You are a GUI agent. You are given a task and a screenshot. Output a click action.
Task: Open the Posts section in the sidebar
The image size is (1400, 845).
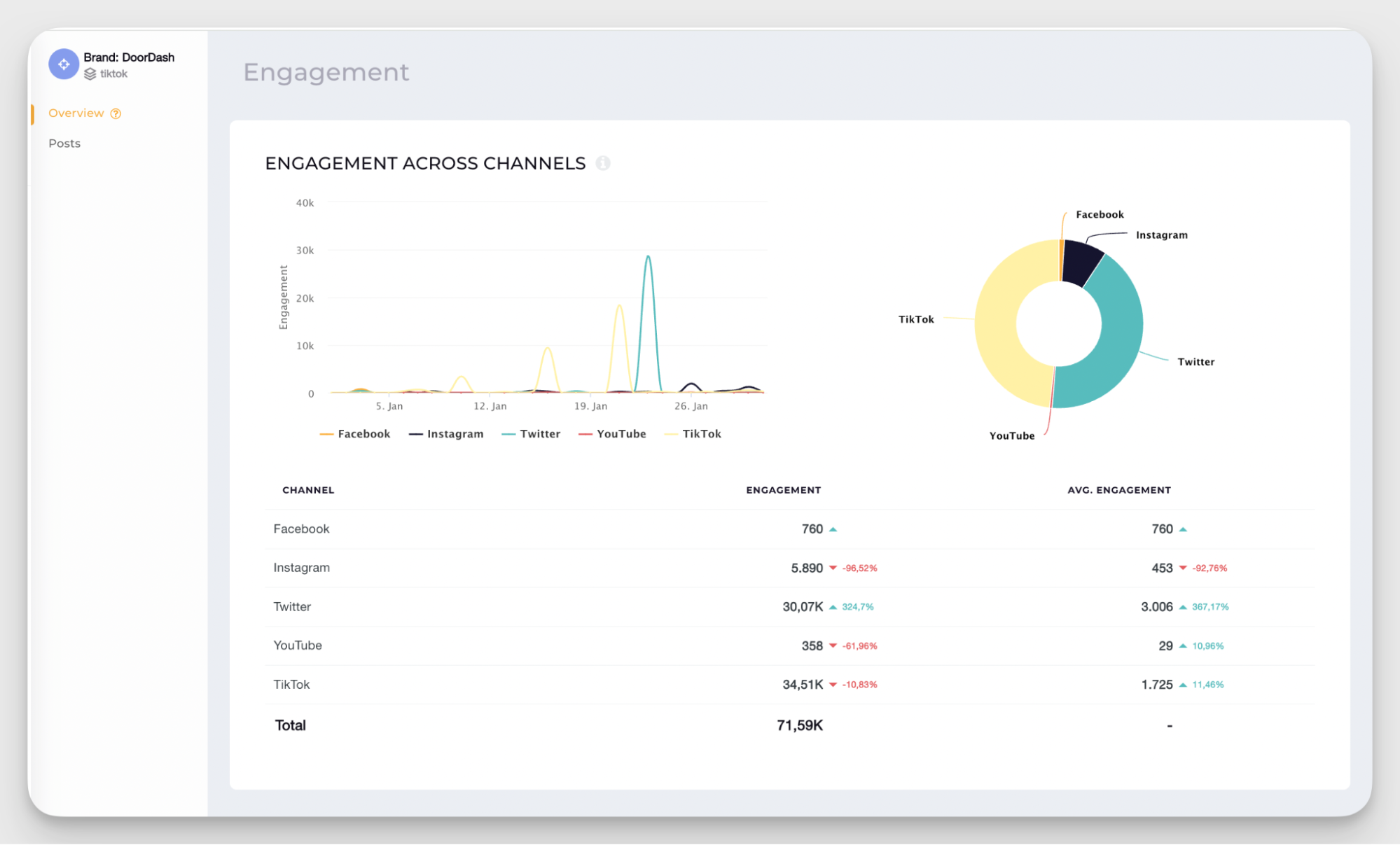point(64,143)
